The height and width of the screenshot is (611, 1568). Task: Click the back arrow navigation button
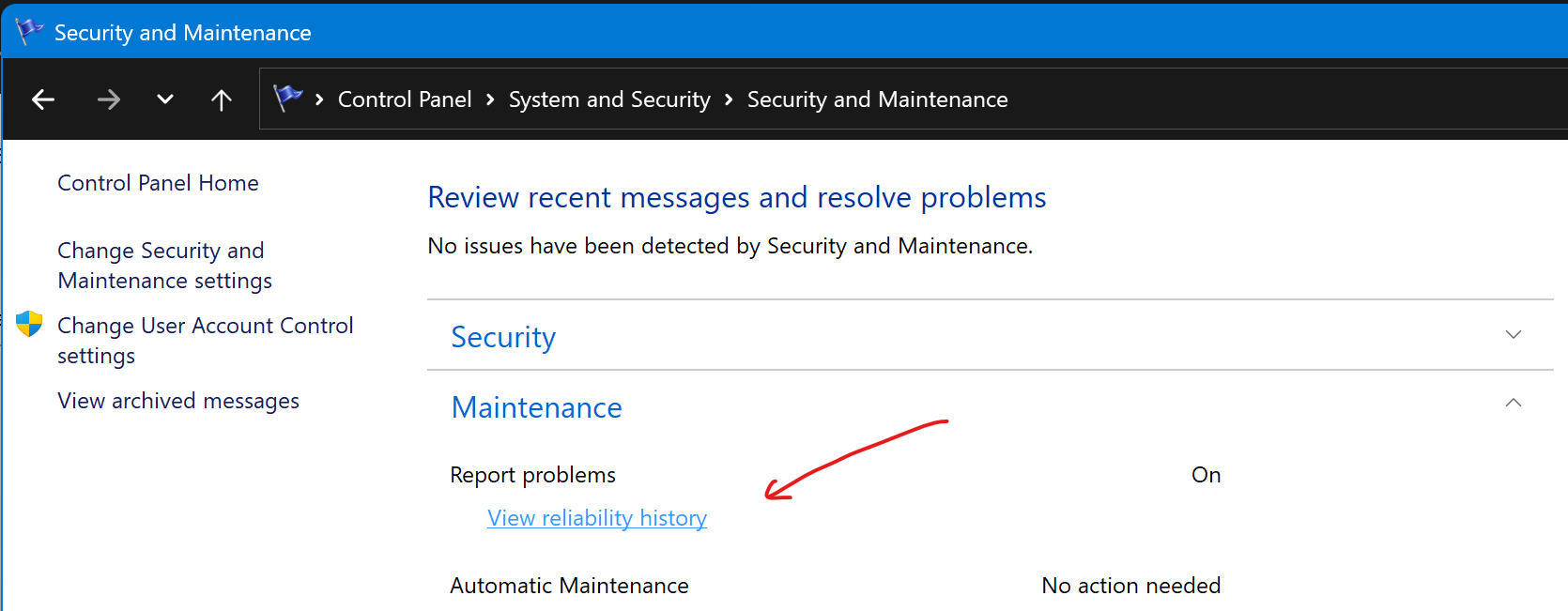[x=43, y=99]
